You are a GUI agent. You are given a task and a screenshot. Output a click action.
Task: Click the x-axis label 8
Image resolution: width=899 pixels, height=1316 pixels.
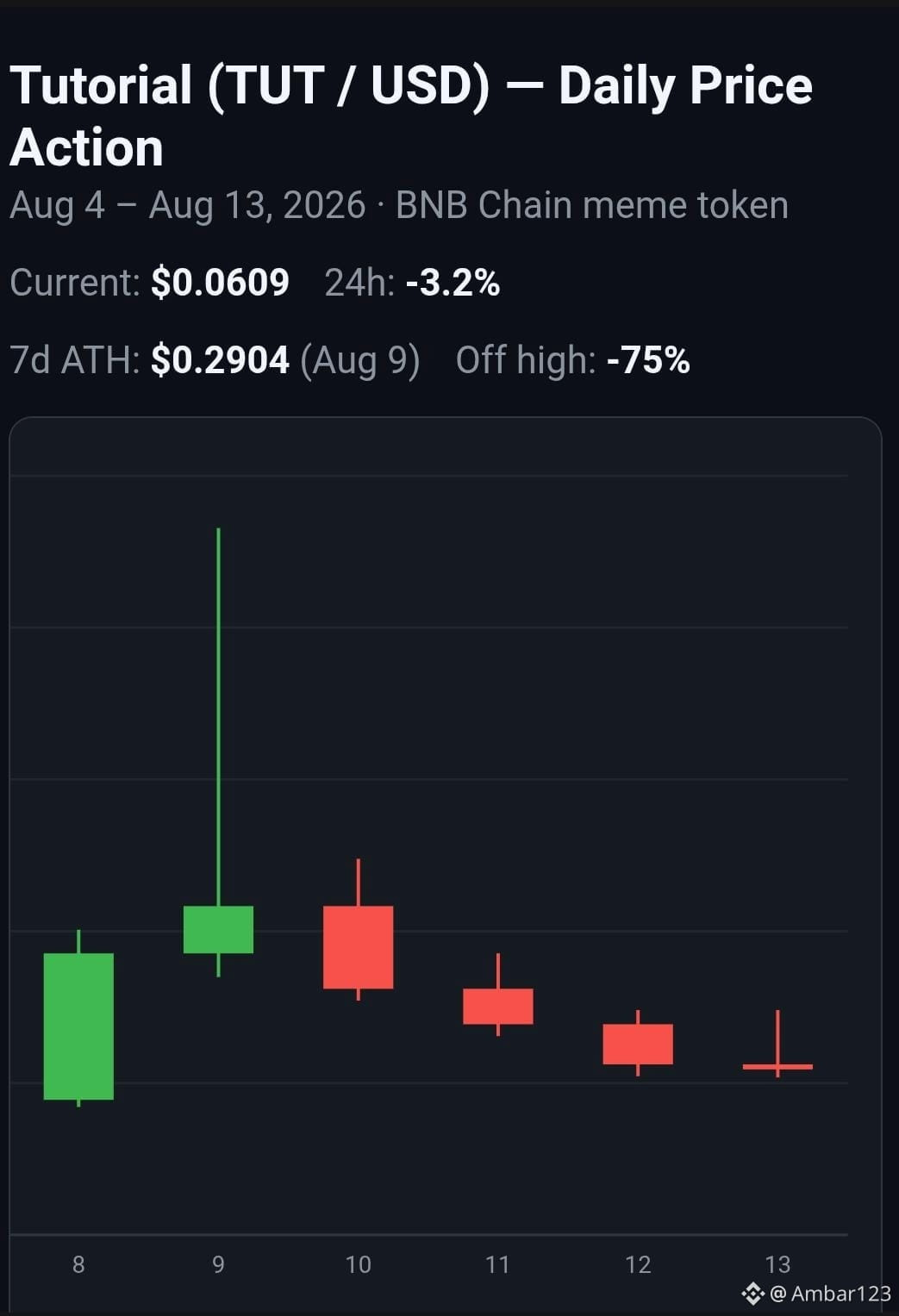(x=78, y=1264)
